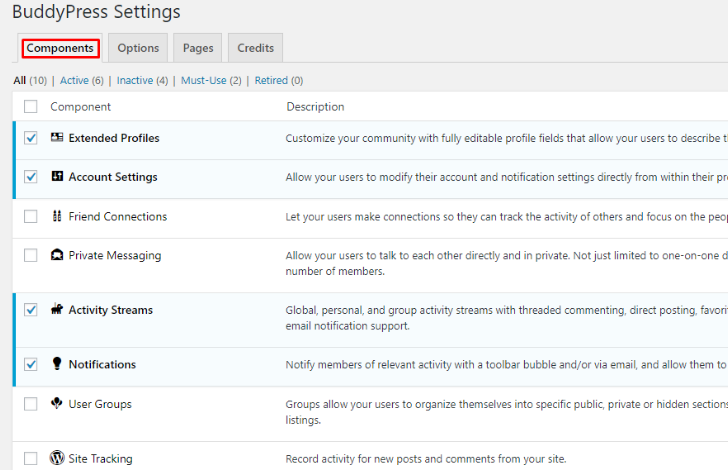Click the Site Tracking description text
Screen dimensions: 728x472
tap(426, 459)
